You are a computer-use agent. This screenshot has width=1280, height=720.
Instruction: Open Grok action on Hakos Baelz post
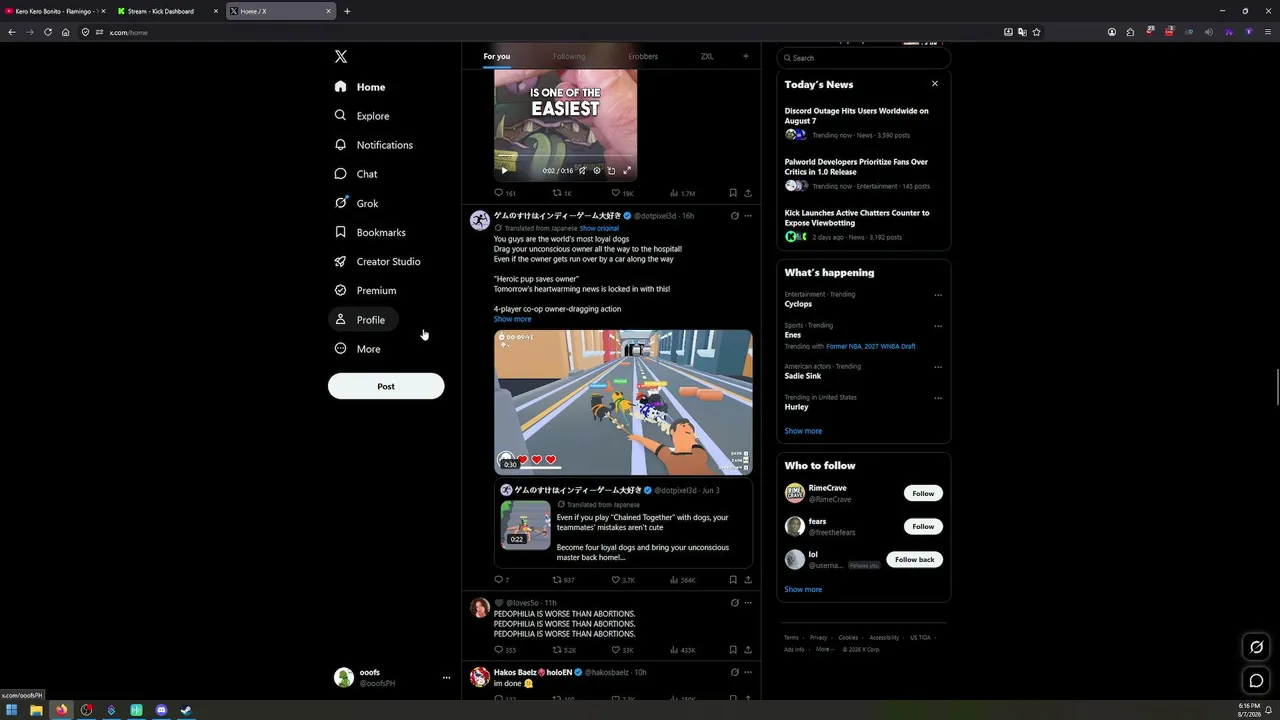(x=735, y=672)
